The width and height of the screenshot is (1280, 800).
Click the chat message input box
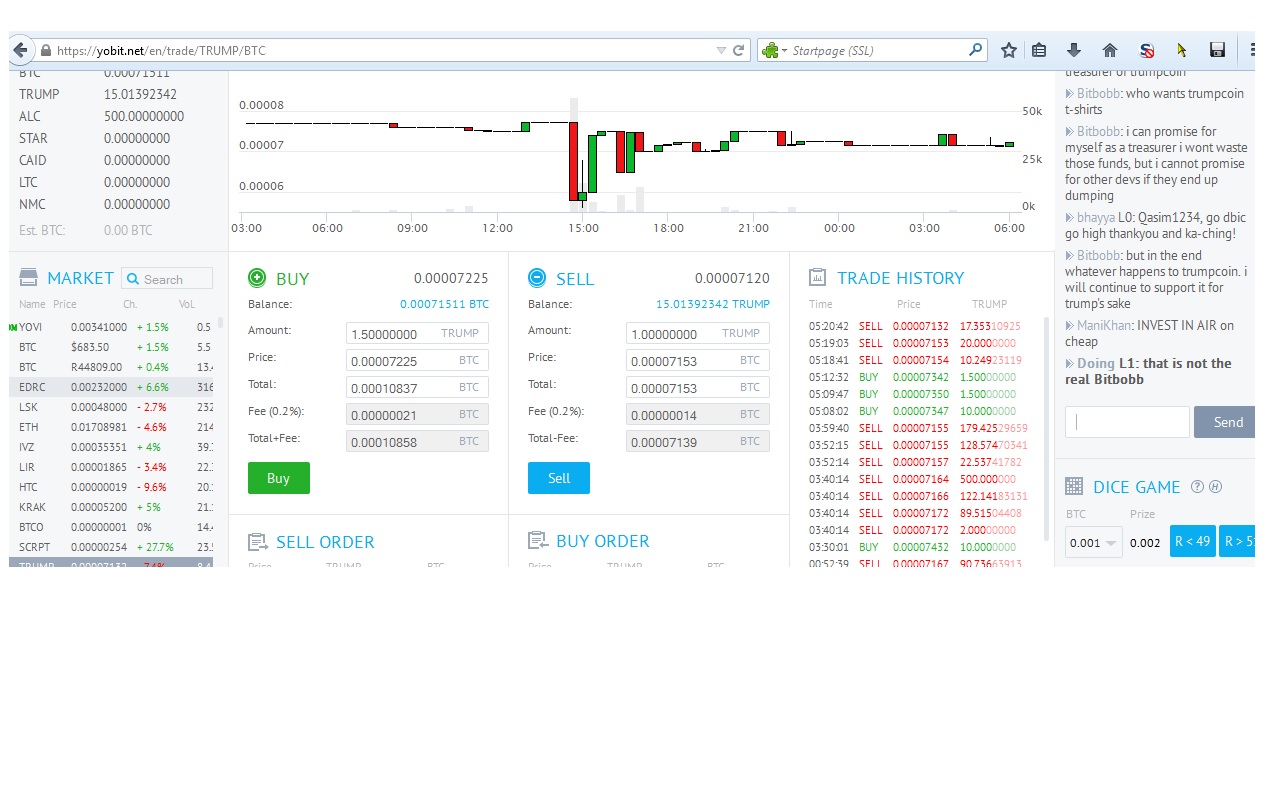tap(1127, 422)
